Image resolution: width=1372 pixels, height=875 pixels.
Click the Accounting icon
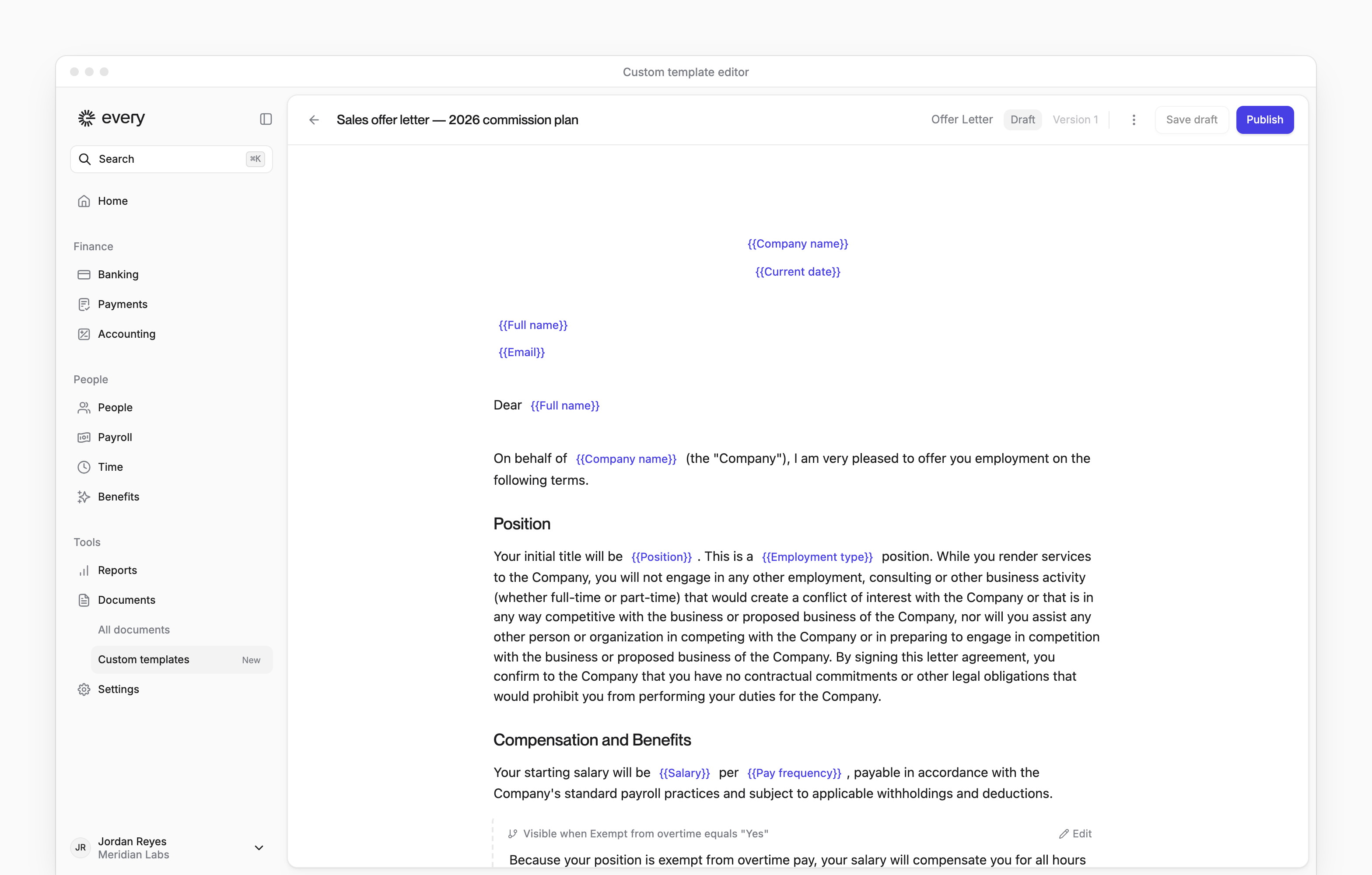(84, 334)
